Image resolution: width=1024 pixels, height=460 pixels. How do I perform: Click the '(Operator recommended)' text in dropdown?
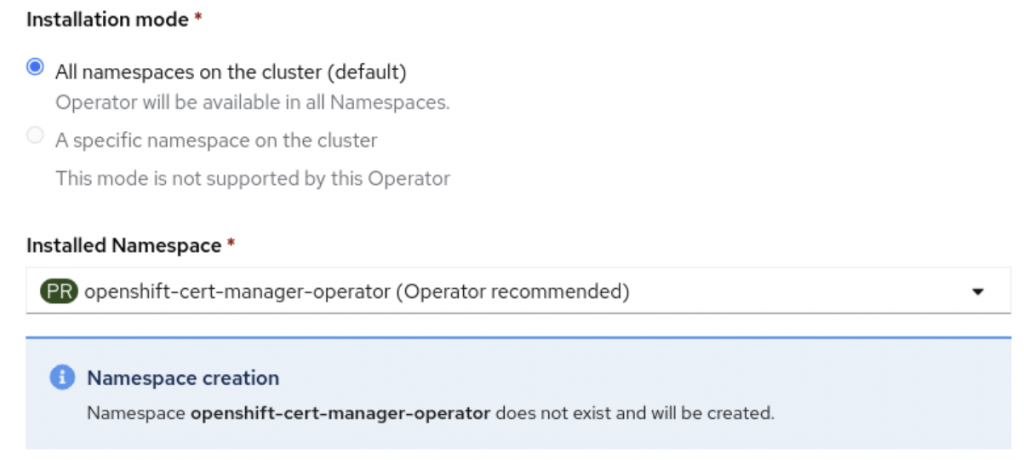513,291
